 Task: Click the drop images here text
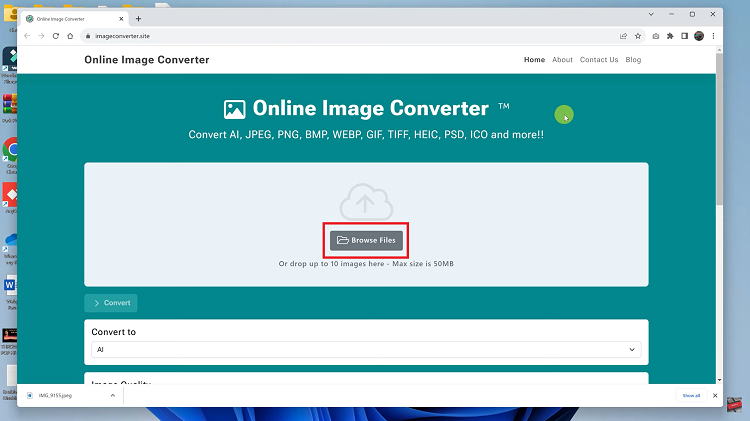[x=366, y=264]
